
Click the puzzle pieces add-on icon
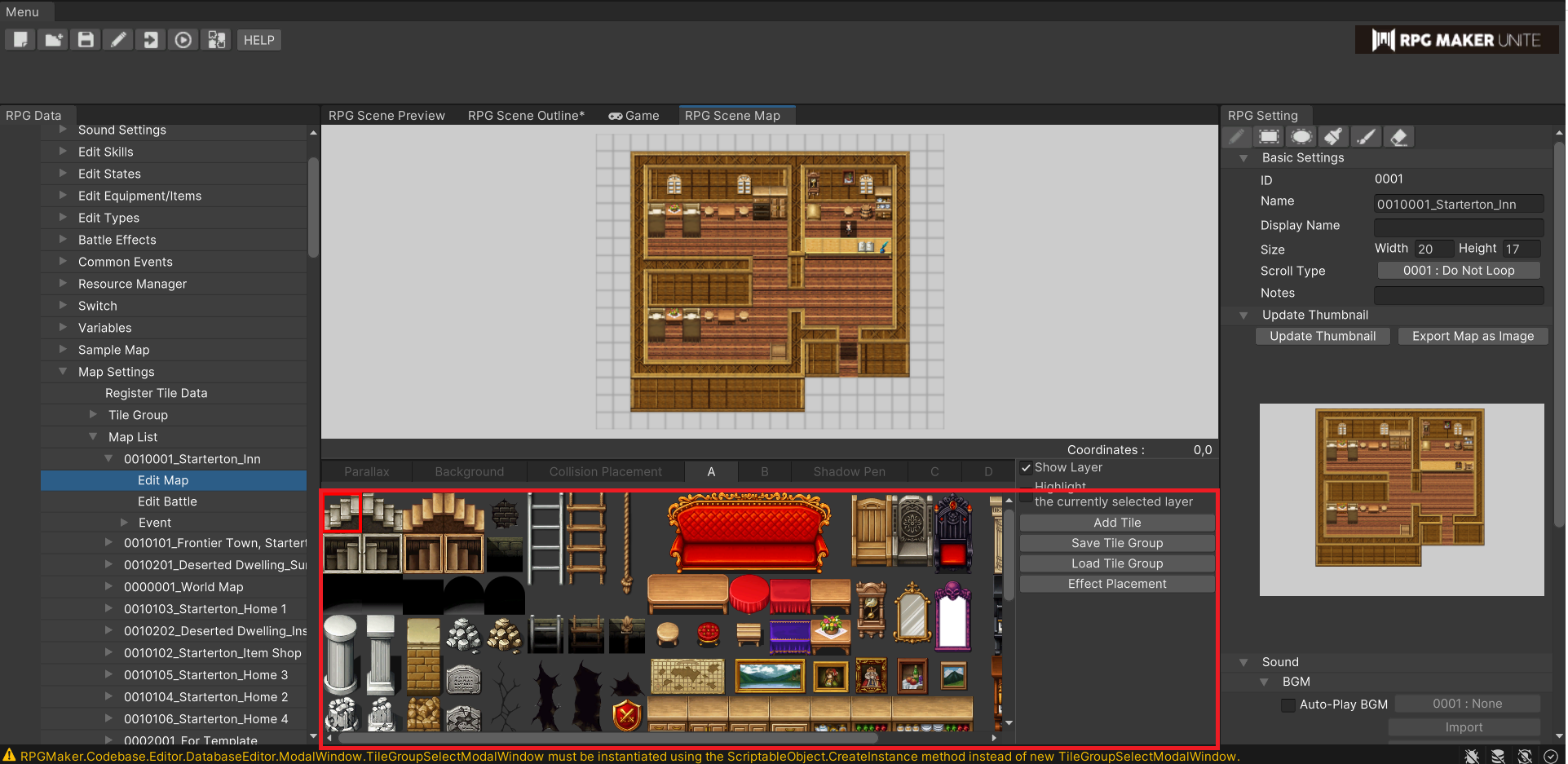click(x=216, y=40)
